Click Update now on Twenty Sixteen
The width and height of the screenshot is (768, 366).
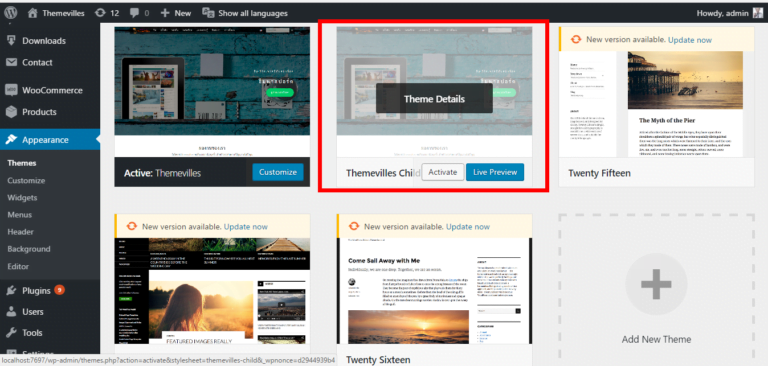[x=468, y=227]
